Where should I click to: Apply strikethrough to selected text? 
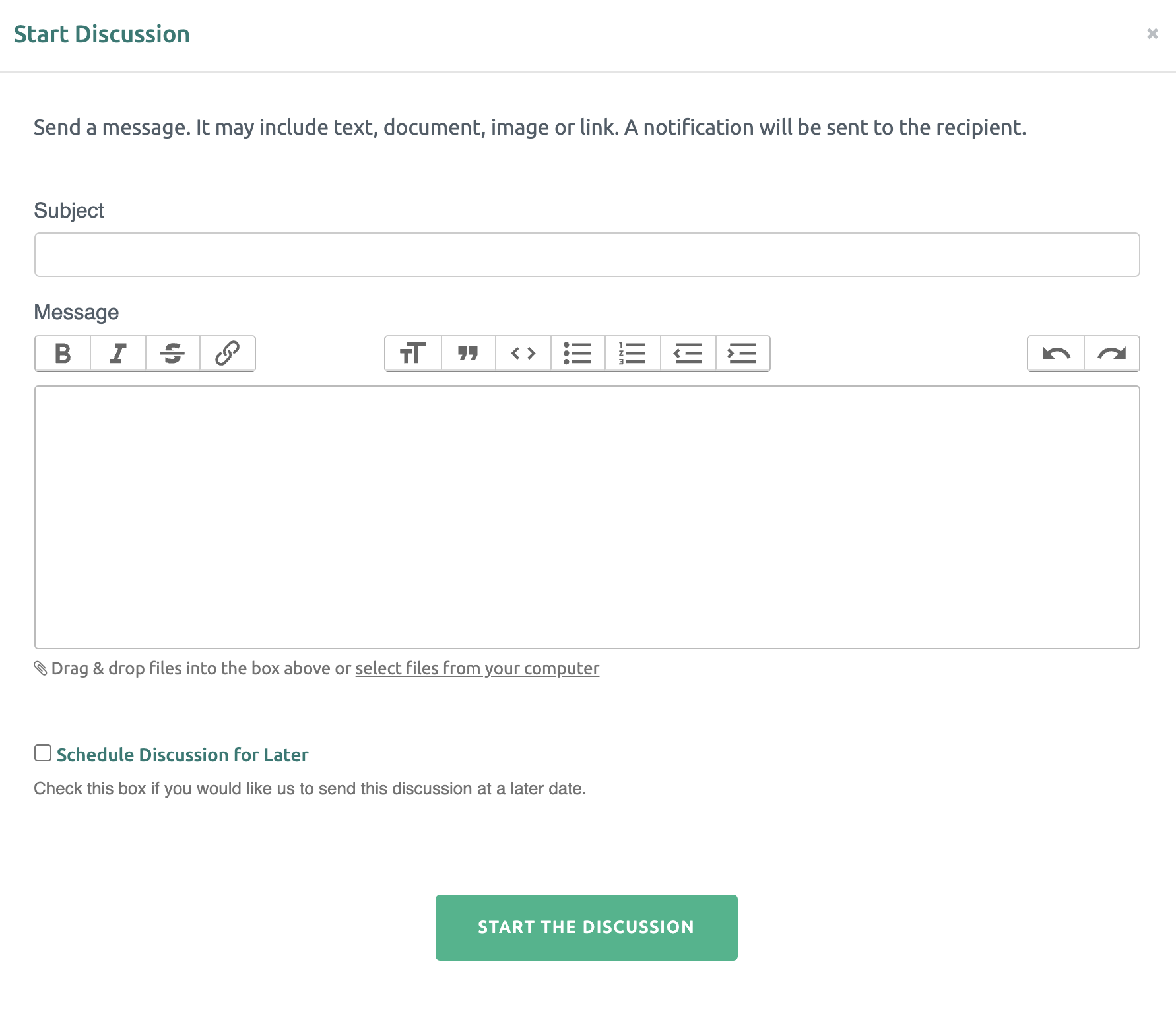pyautogui.click(x=172, y=354)
